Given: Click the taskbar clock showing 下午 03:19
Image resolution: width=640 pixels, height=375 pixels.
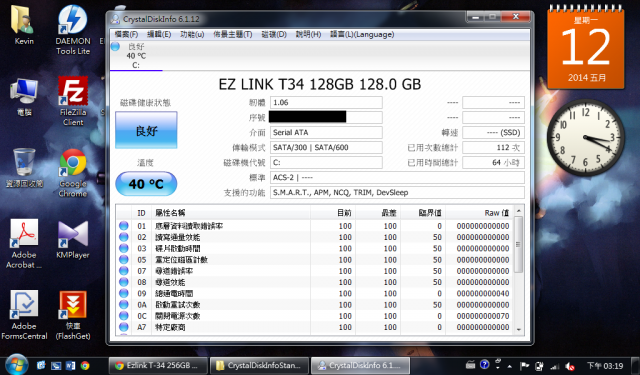Looking at the screenshot, I should (605, 366).
